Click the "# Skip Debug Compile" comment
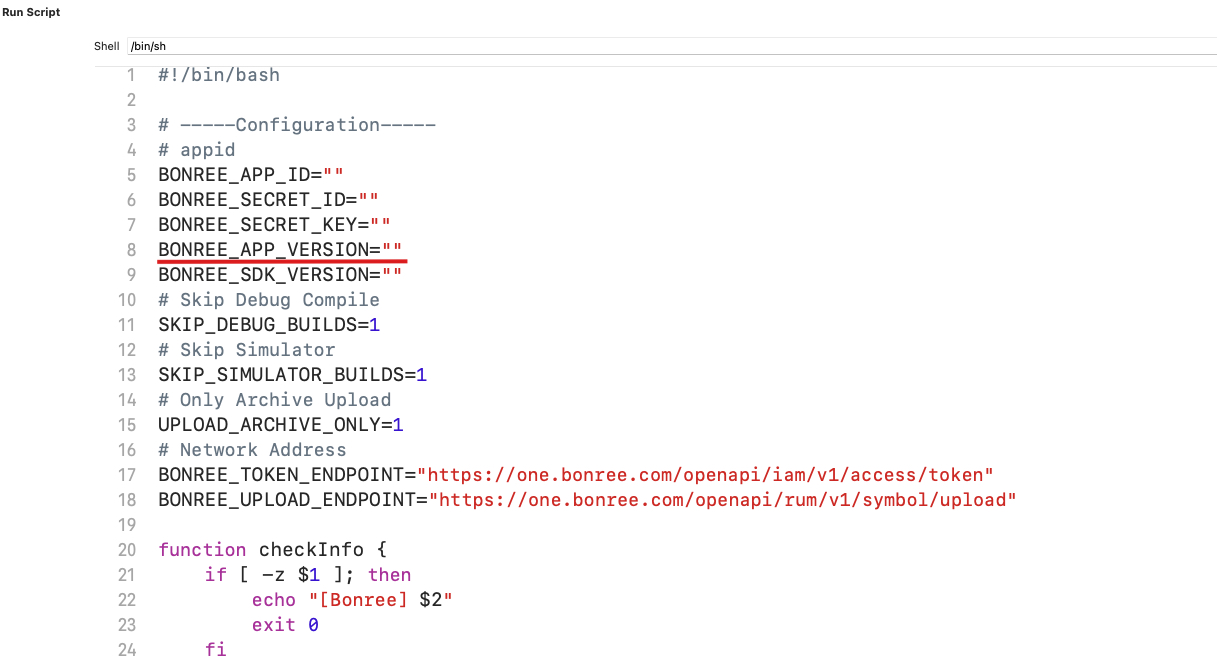The image size is (1217, 665). 269,300
